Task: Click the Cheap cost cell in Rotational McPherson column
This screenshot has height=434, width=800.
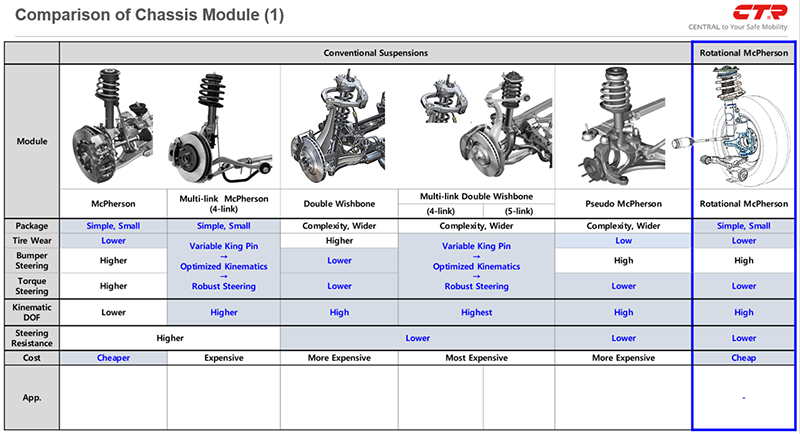Action: coord(743,357)
